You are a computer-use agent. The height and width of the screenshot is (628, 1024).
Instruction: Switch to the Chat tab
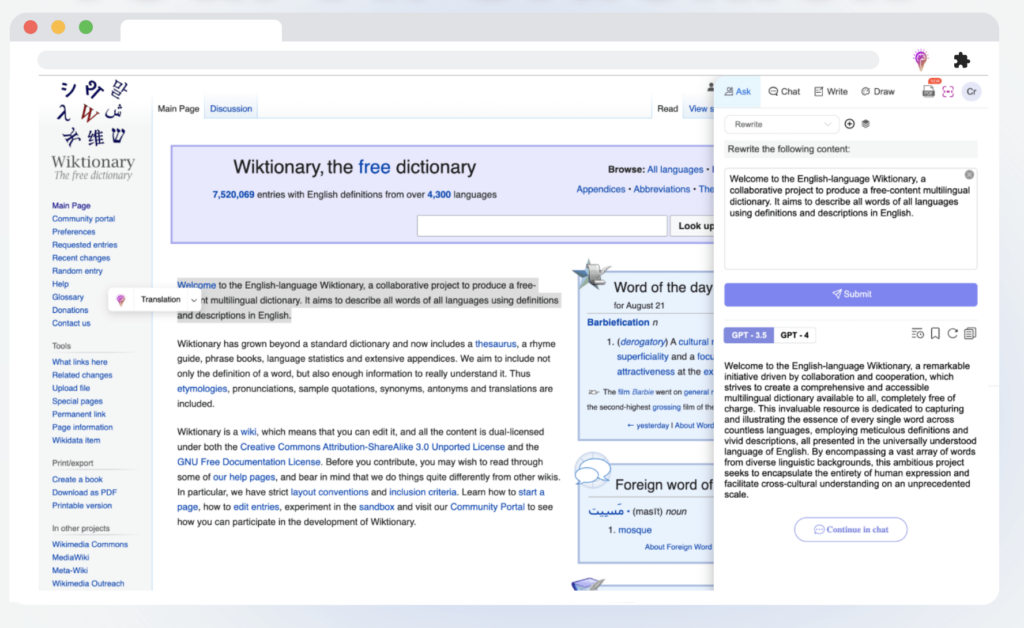(x=784, y=90)
